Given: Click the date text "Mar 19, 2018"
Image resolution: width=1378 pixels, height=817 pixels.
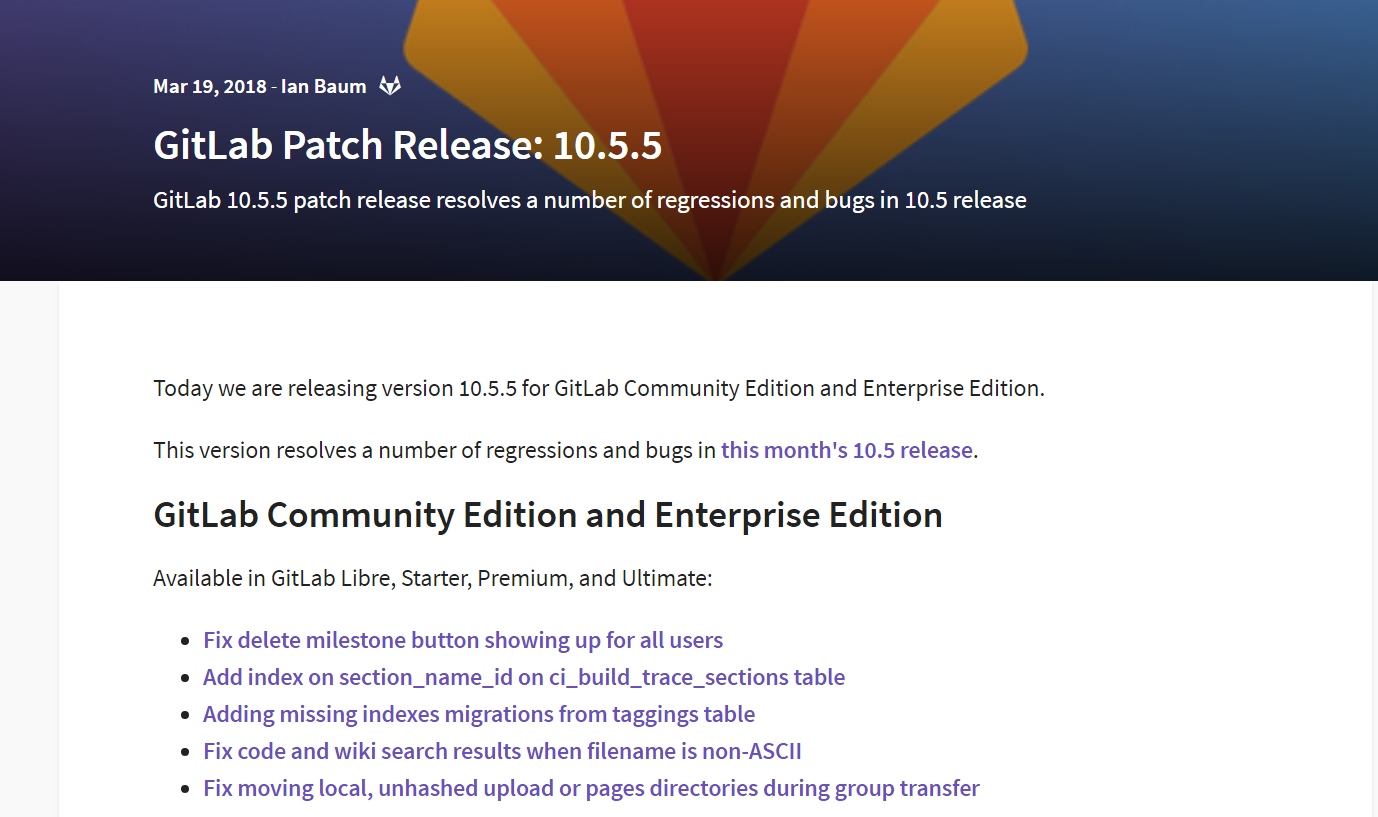Looking at the screenshot, I should tap(210, 86).
